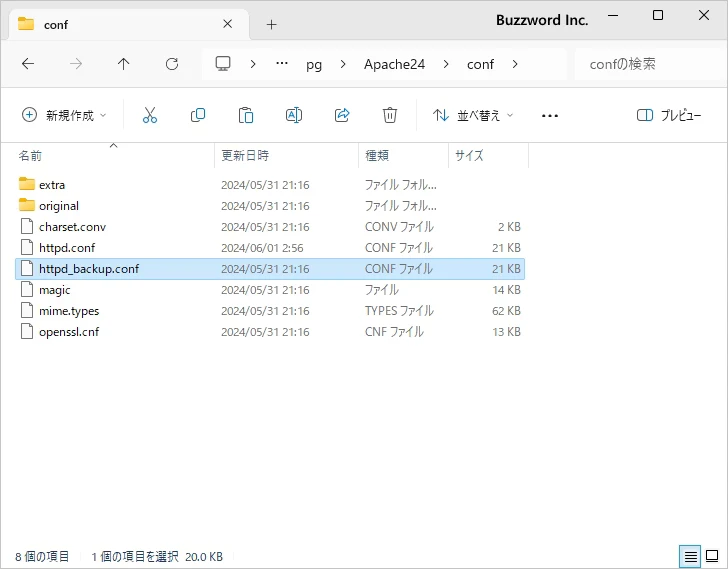Screen dimensions: 728x569
Task: Open a new tab with plus button
Action: click(271, 24)
